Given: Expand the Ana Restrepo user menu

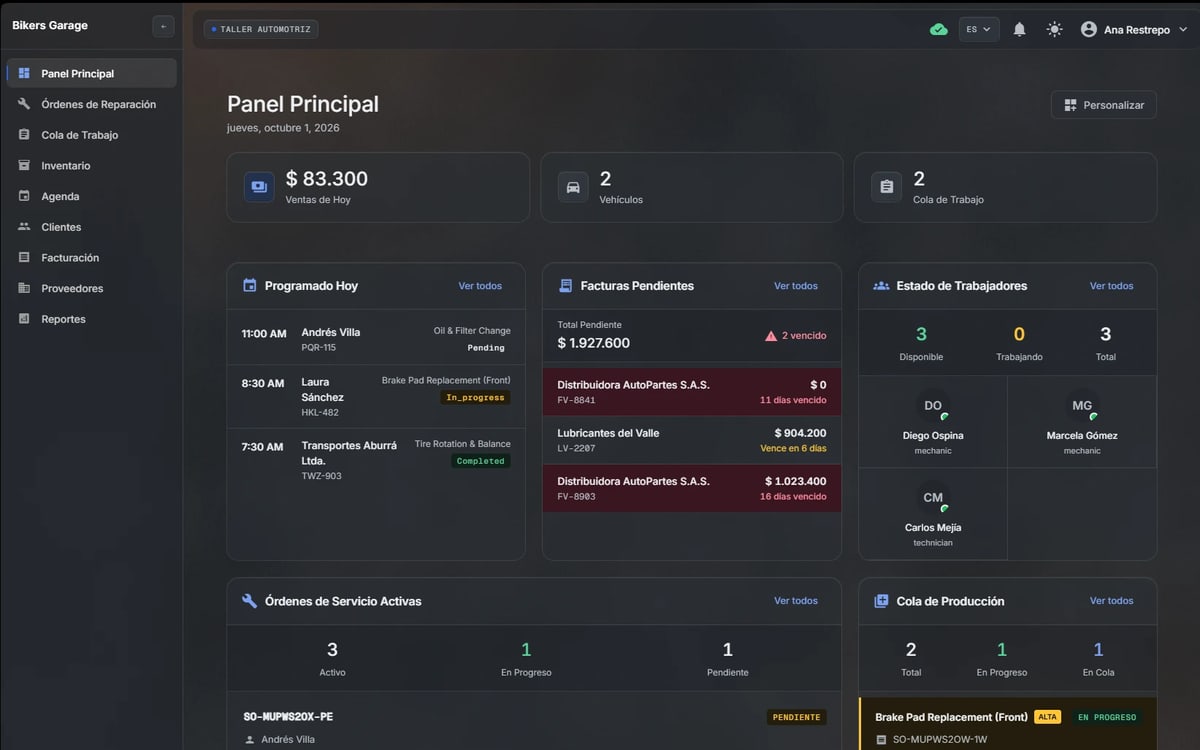Looking at the screenshot, I should pyautogui.click(x=1134, y=29).
